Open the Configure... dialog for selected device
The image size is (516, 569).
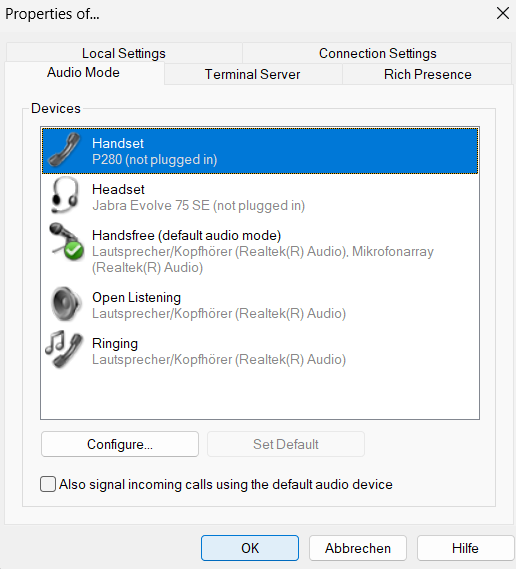point(120,444)
